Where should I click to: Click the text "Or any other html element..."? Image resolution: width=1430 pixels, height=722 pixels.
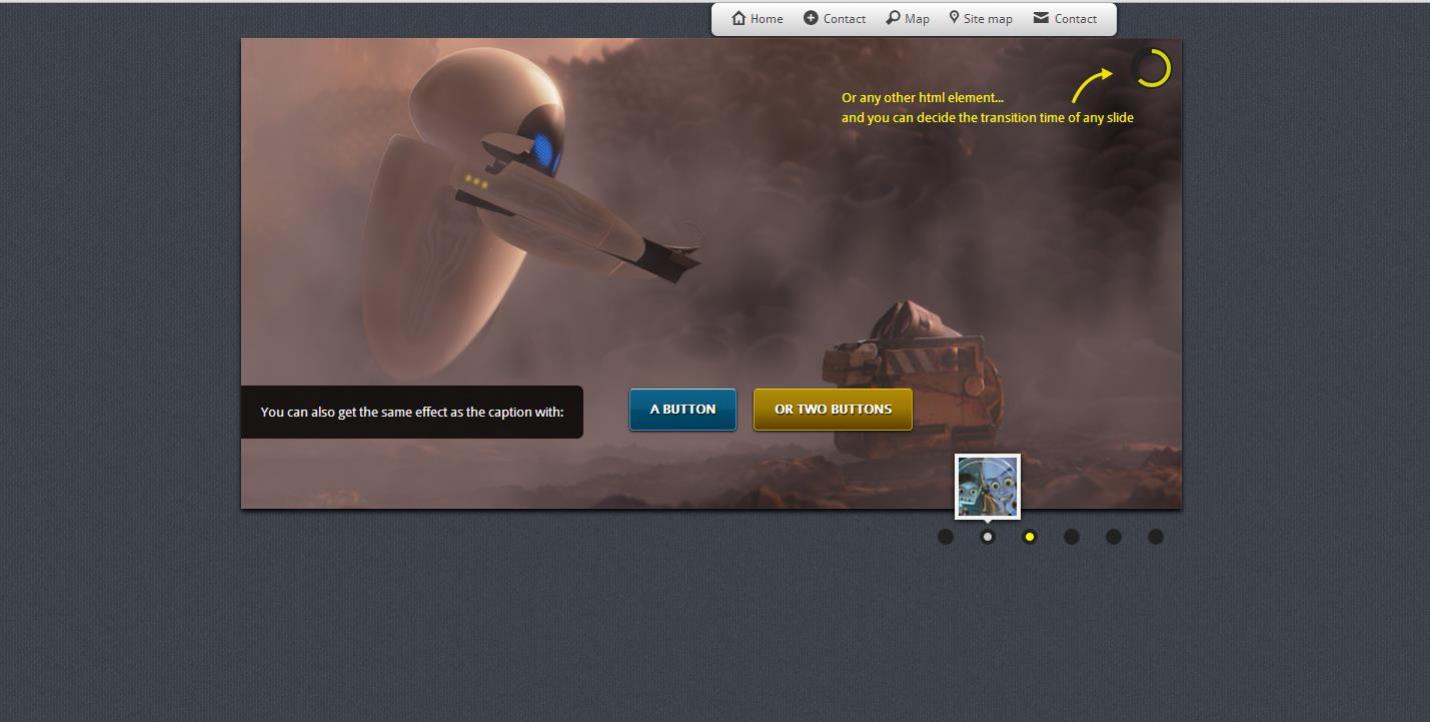click(922, 98)
